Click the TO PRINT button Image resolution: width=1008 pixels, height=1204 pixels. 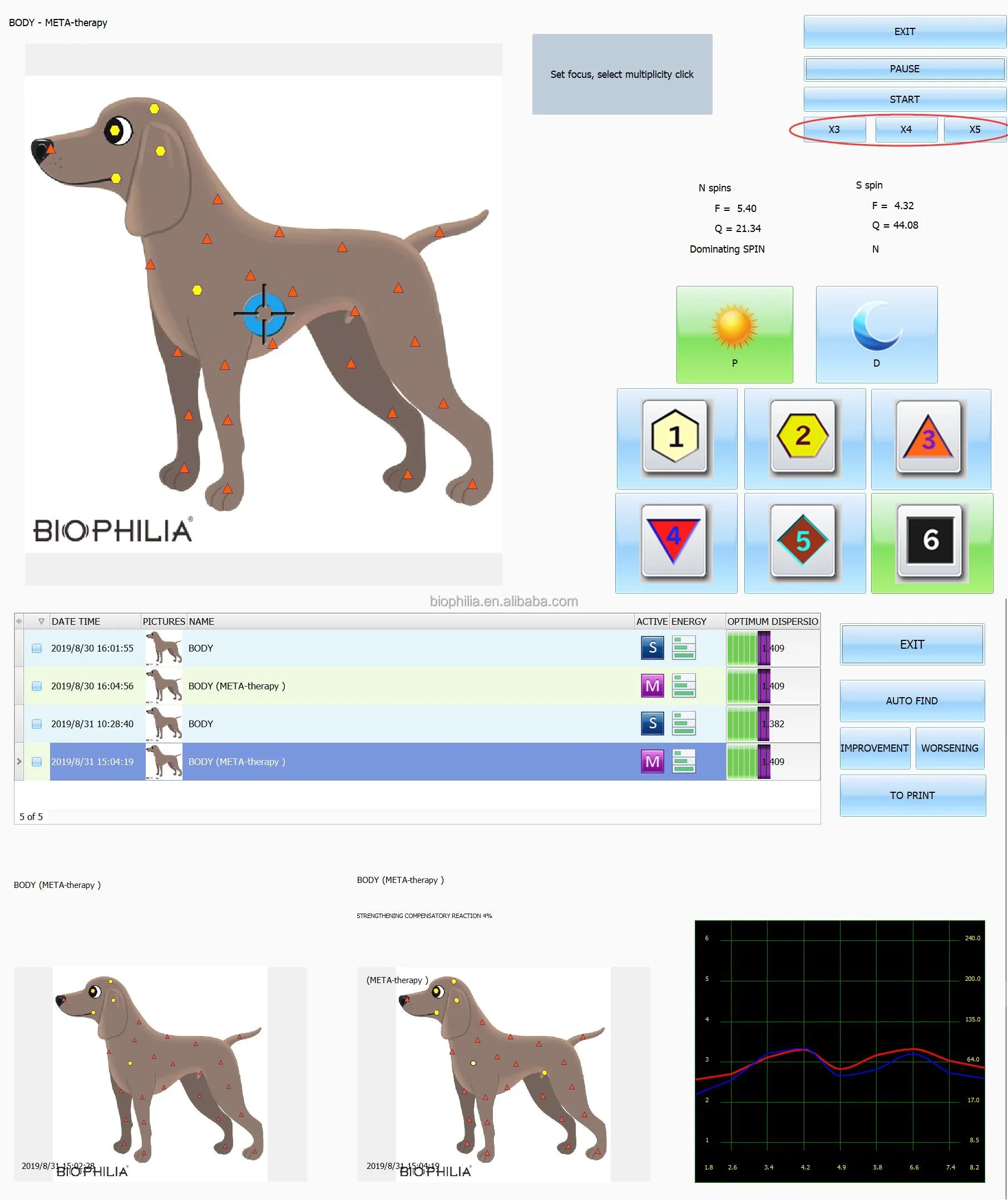912,795
